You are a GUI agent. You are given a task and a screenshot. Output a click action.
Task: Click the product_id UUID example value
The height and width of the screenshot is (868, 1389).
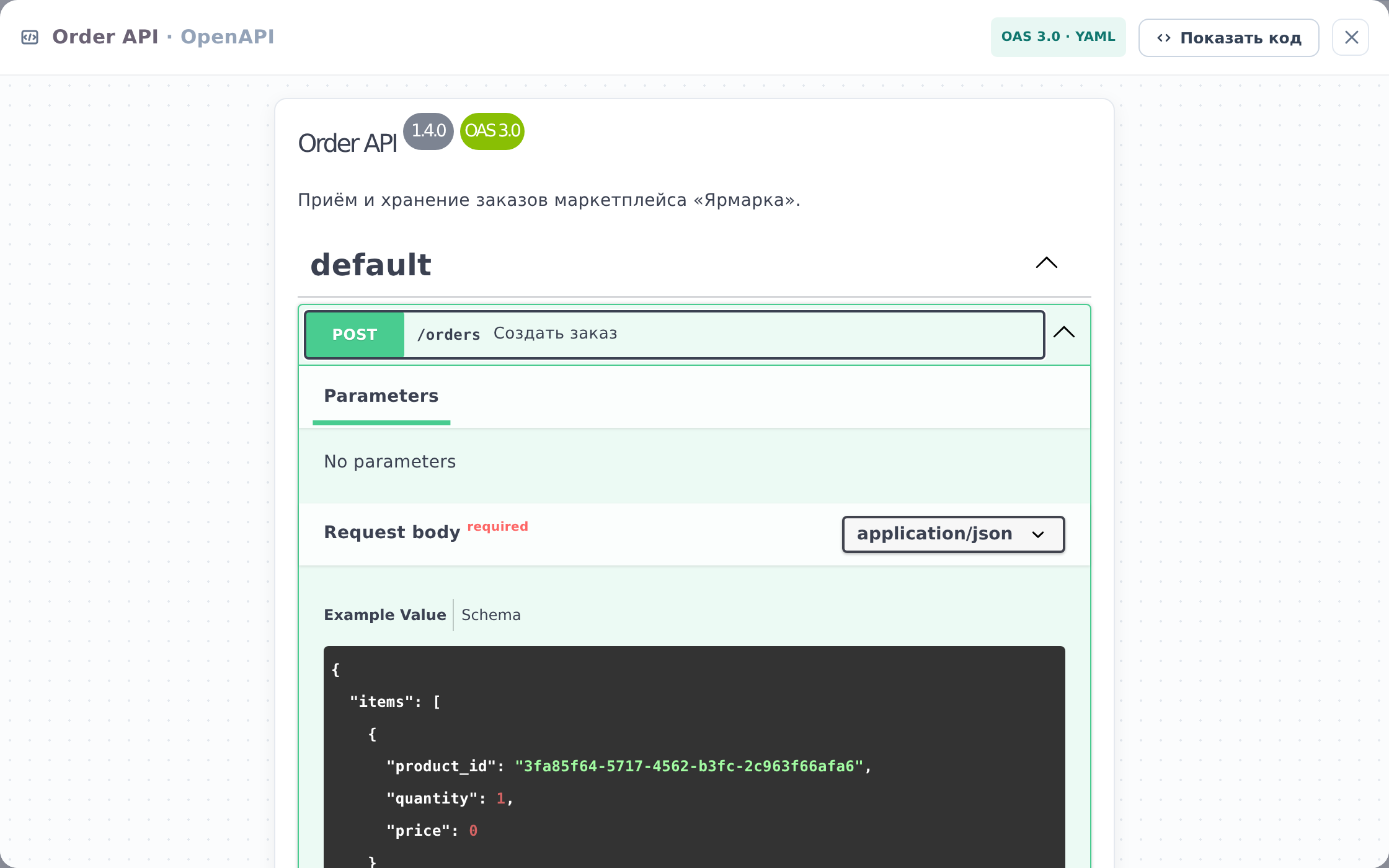690,766
